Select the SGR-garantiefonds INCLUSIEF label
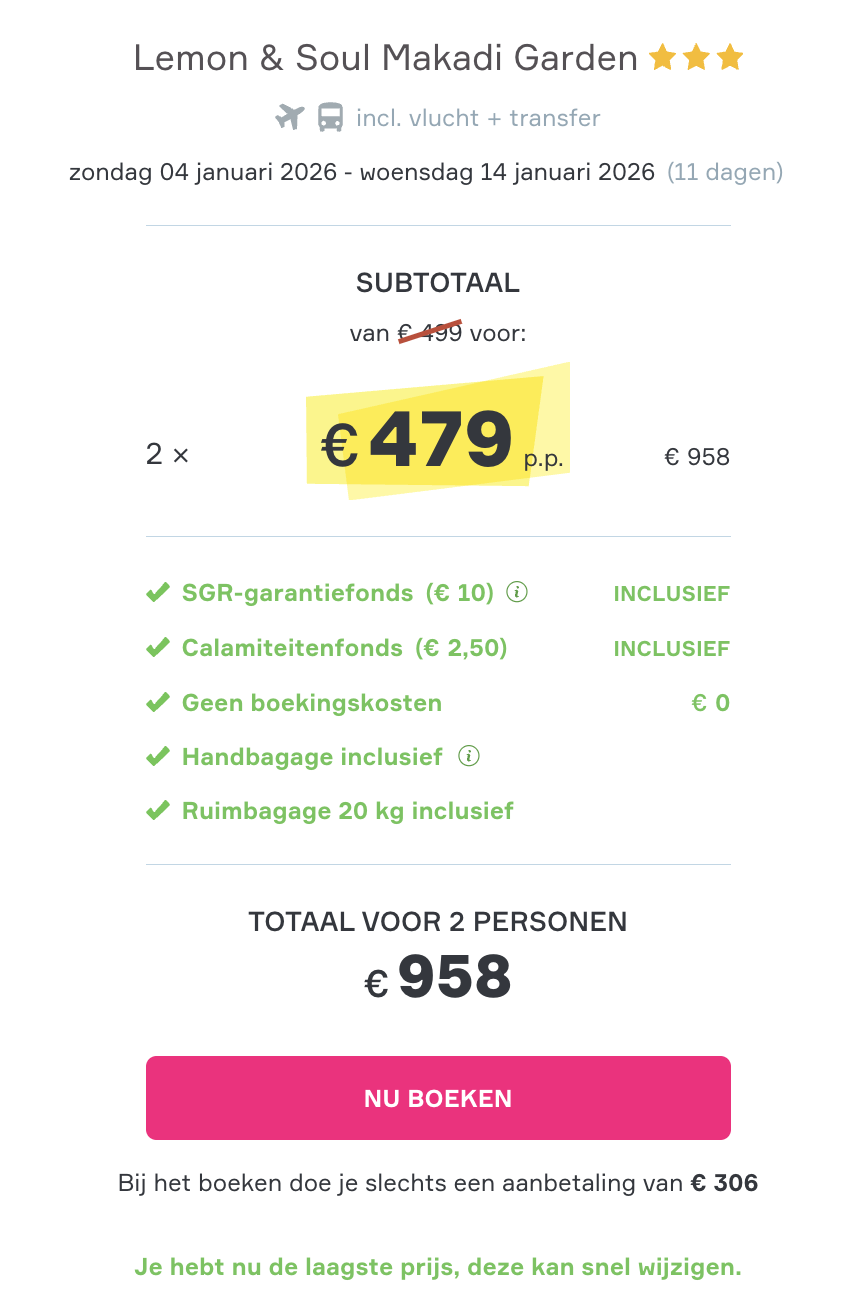 tap(671, 592)
